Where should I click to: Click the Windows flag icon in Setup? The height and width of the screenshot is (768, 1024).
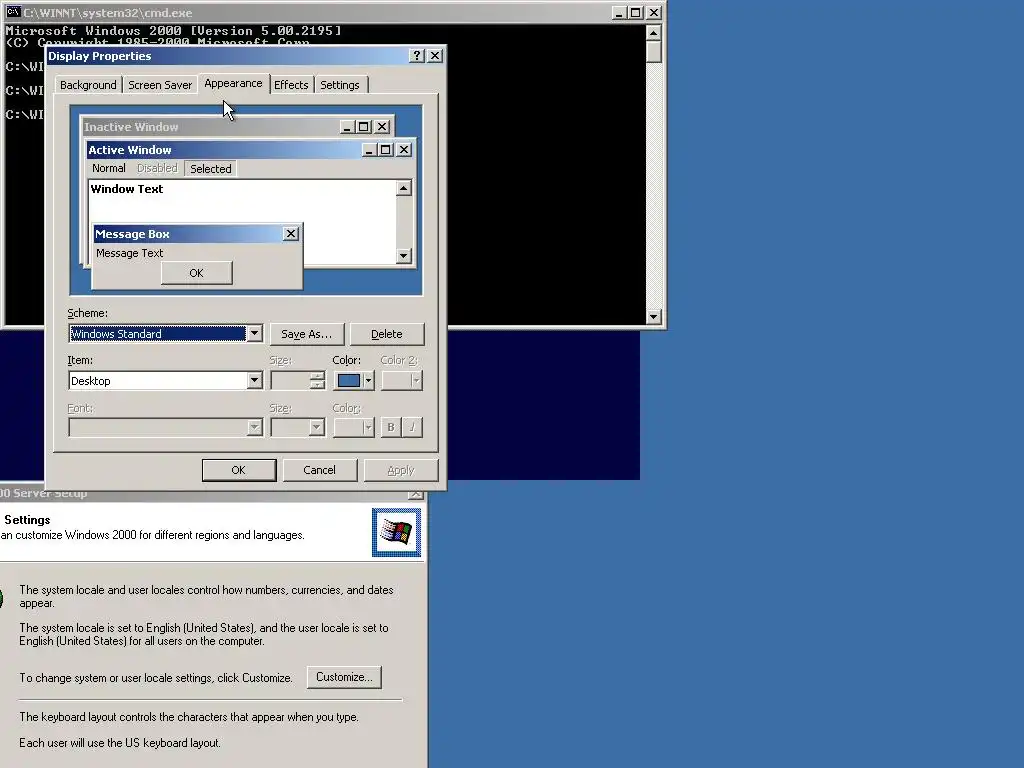[x=396, y=532]
